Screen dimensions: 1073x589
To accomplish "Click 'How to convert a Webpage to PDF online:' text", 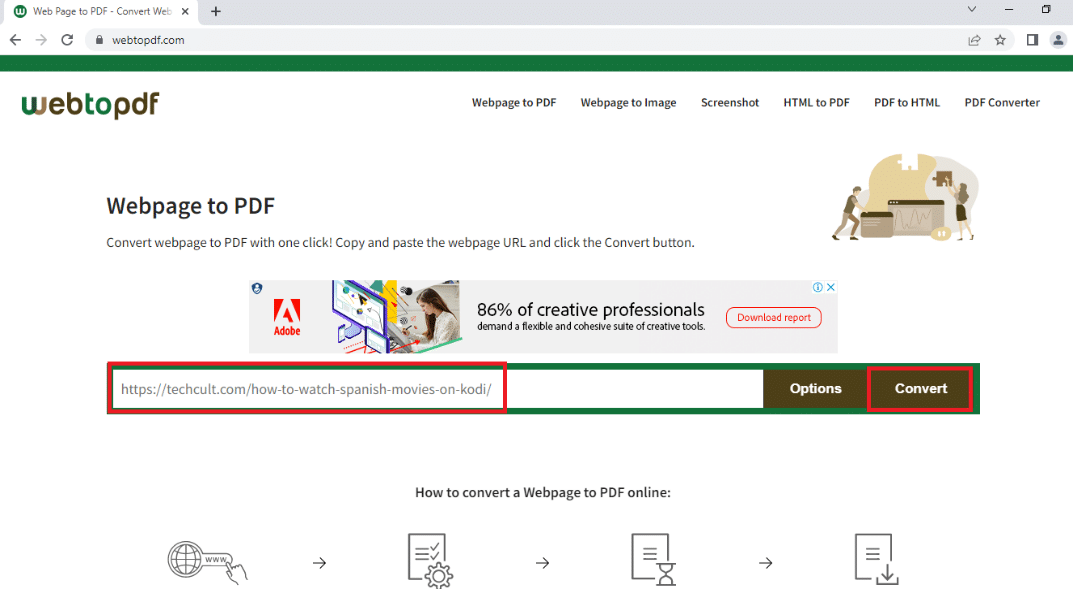I will click(543, 493).
